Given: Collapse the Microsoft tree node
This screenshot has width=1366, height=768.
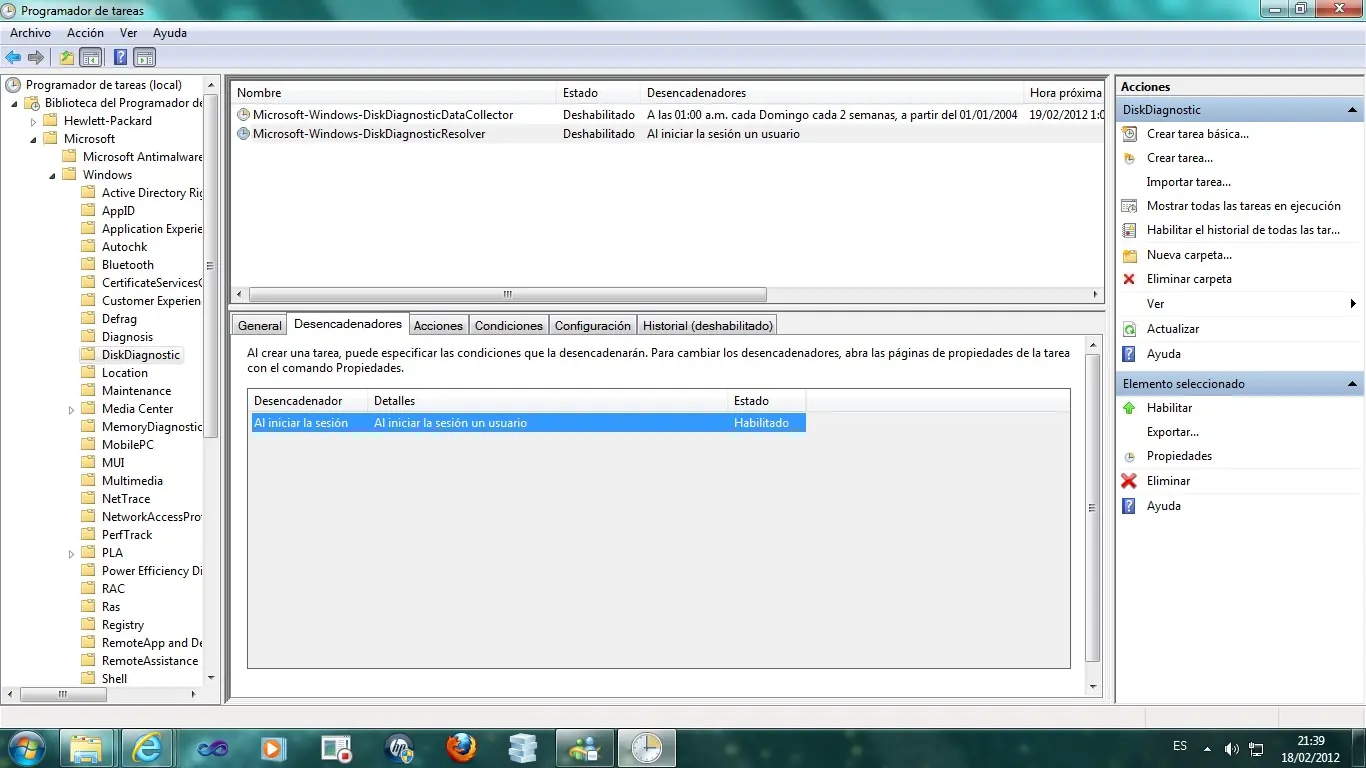Looking at the screenshot, I should point(33,139).
